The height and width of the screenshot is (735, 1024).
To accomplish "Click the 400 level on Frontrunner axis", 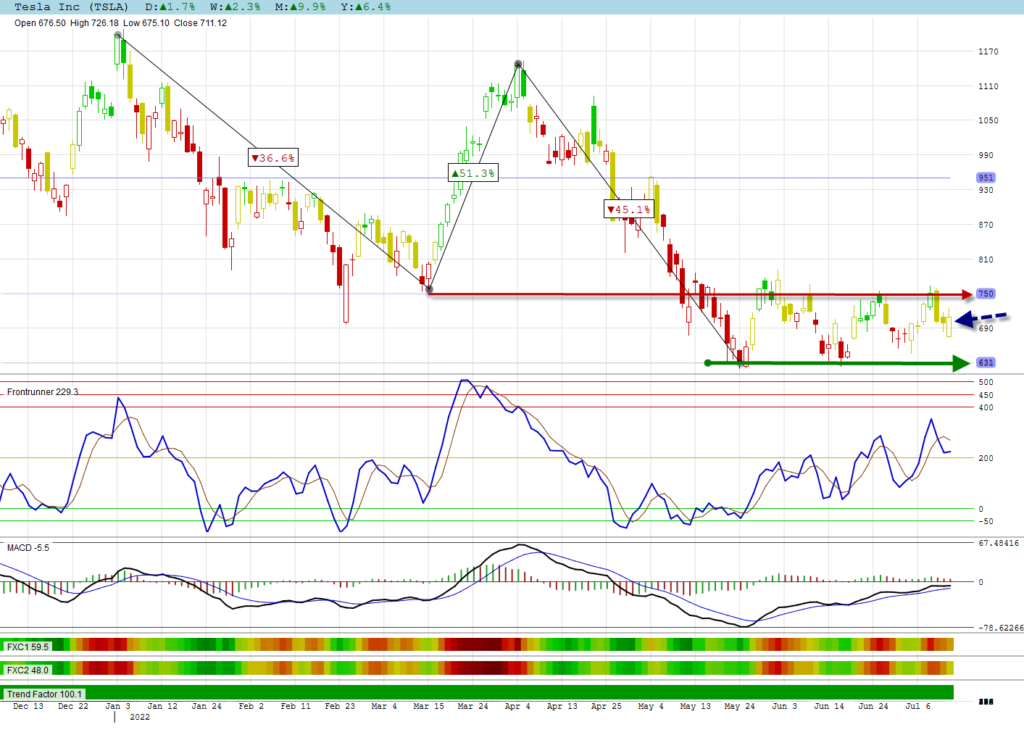I will [986, 408].
